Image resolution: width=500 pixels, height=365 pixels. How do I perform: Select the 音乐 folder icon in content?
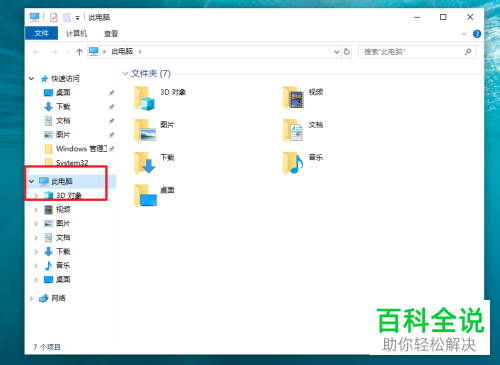tap(293, 163)
